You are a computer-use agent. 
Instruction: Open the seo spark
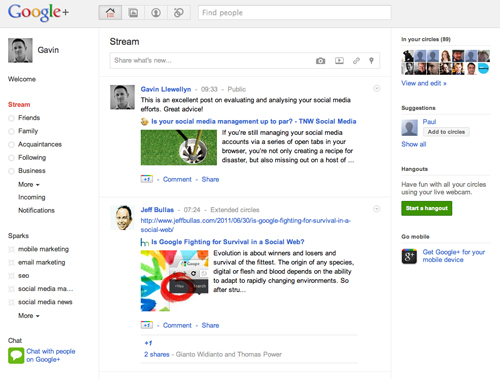(24, 276)
